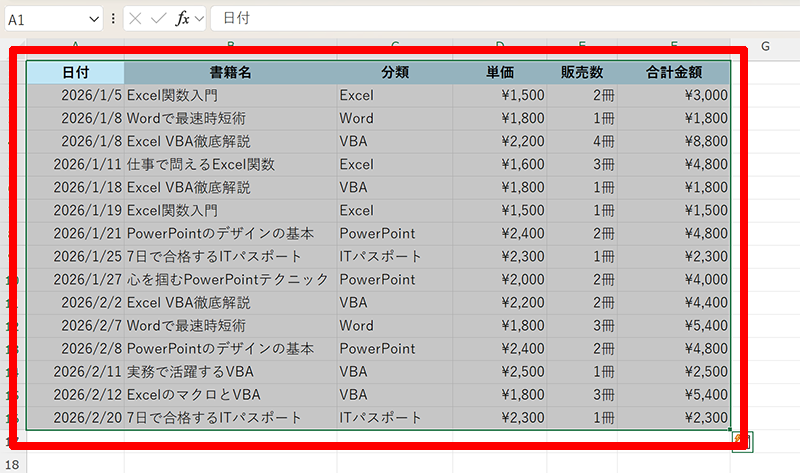Screen dimensions: 800x473
Task: Click the Name Box showing A1
Action: click(x=45, y=19)
